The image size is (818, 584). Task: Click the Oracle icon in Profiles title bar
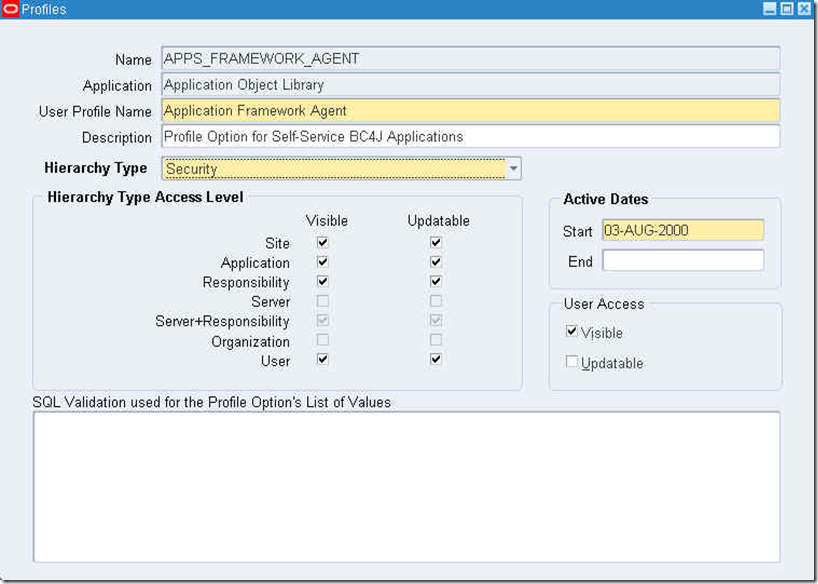coord(10,9)
